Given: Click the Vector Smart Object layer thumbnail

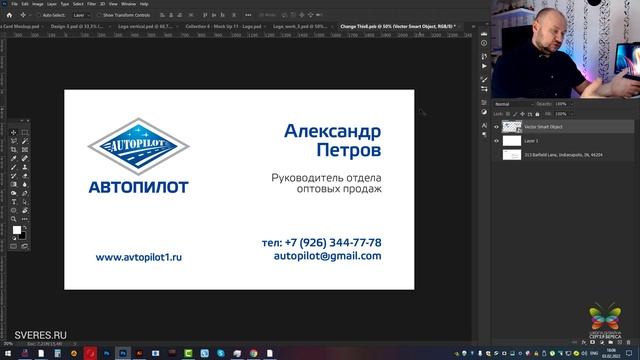Looking at the screenshot, I should point(511,127).
